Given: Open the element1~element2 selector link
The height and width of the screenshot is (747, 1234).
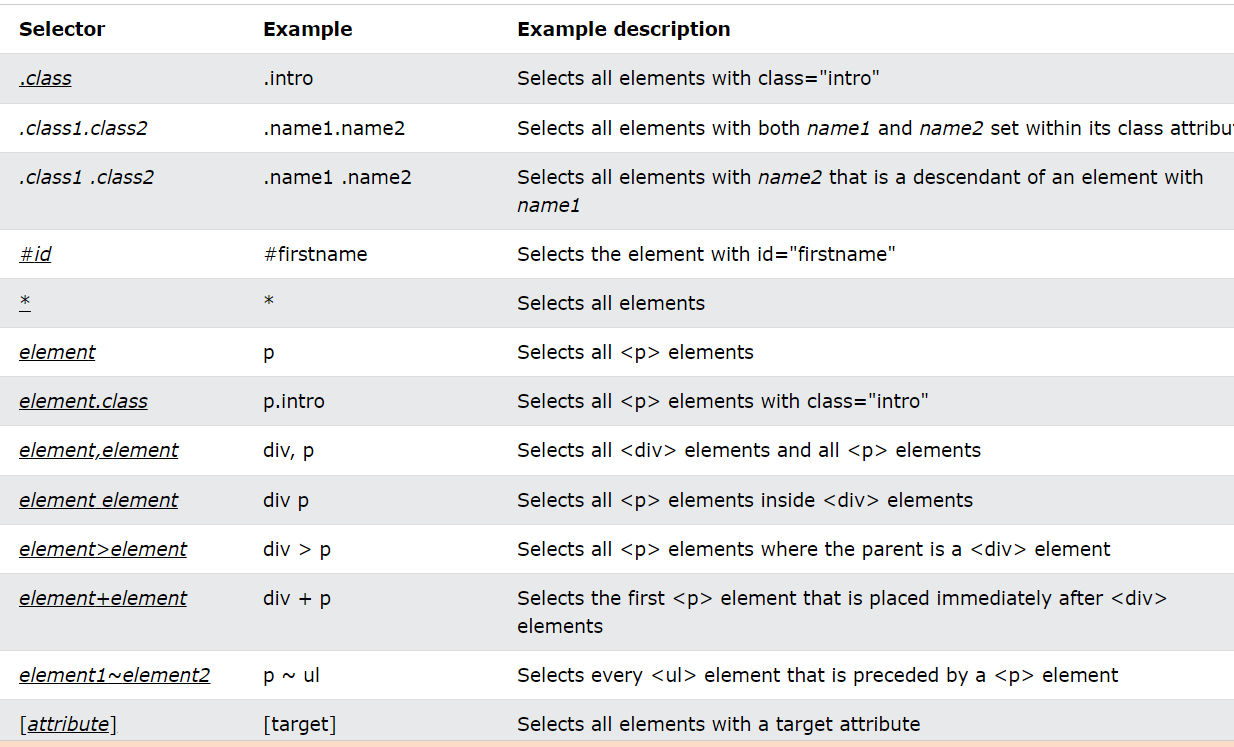Looking at the screenshot, I should tap(114, 675).
